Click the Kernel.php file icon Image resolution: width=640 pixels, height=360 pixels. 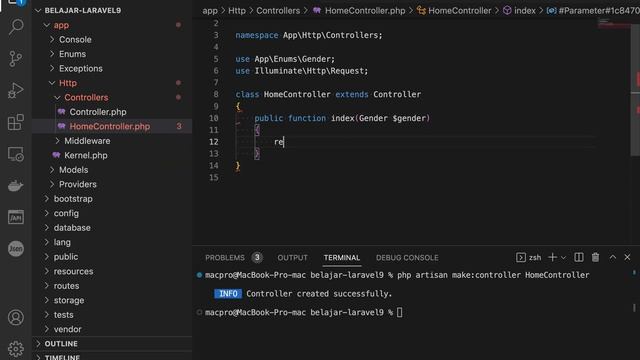coord(56,155)
